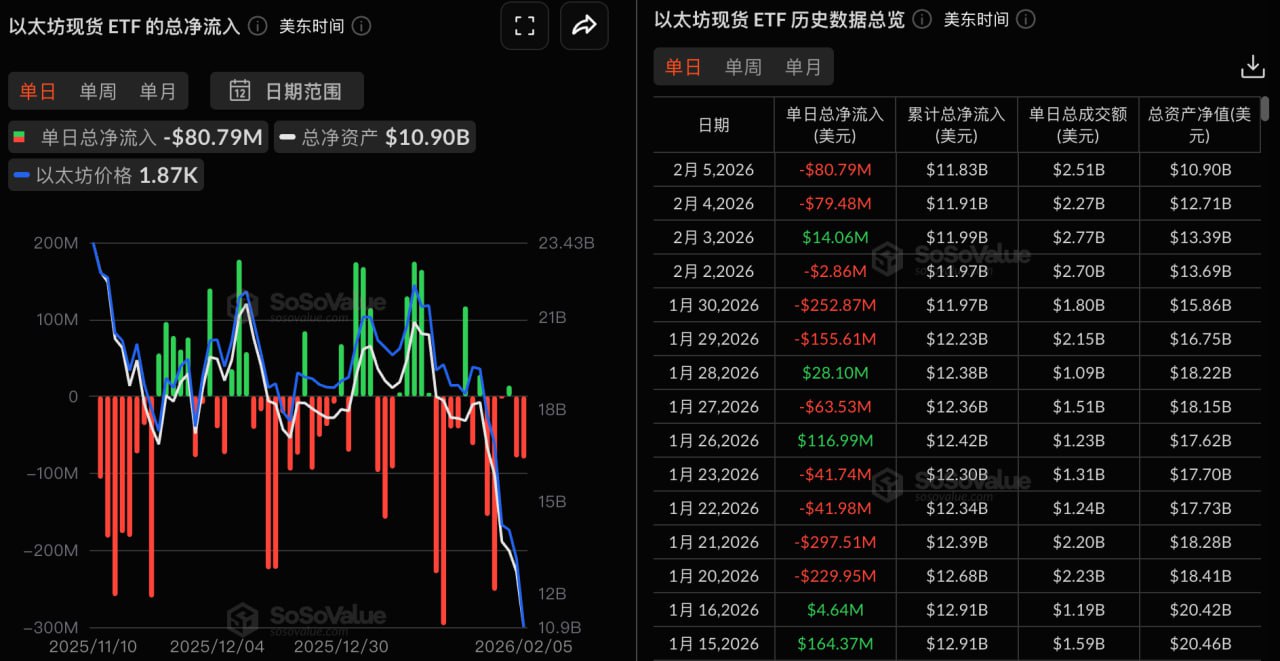Open the 日期范围 calendar icon
Screen dimensions: 1280x661
coord(239,90)
